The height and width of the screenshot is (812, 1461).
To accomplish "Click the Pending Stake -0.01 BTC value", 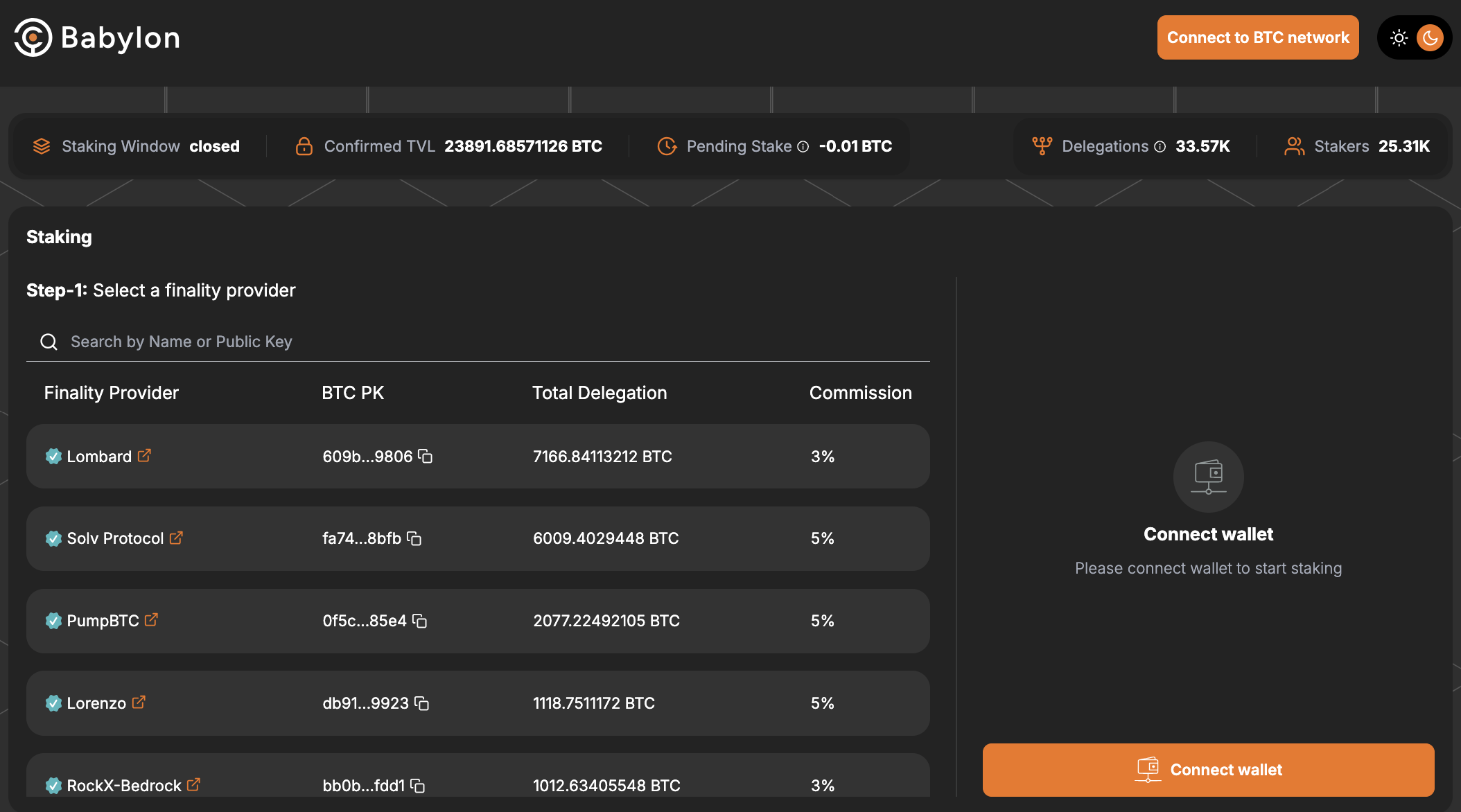I will (855, 146).
